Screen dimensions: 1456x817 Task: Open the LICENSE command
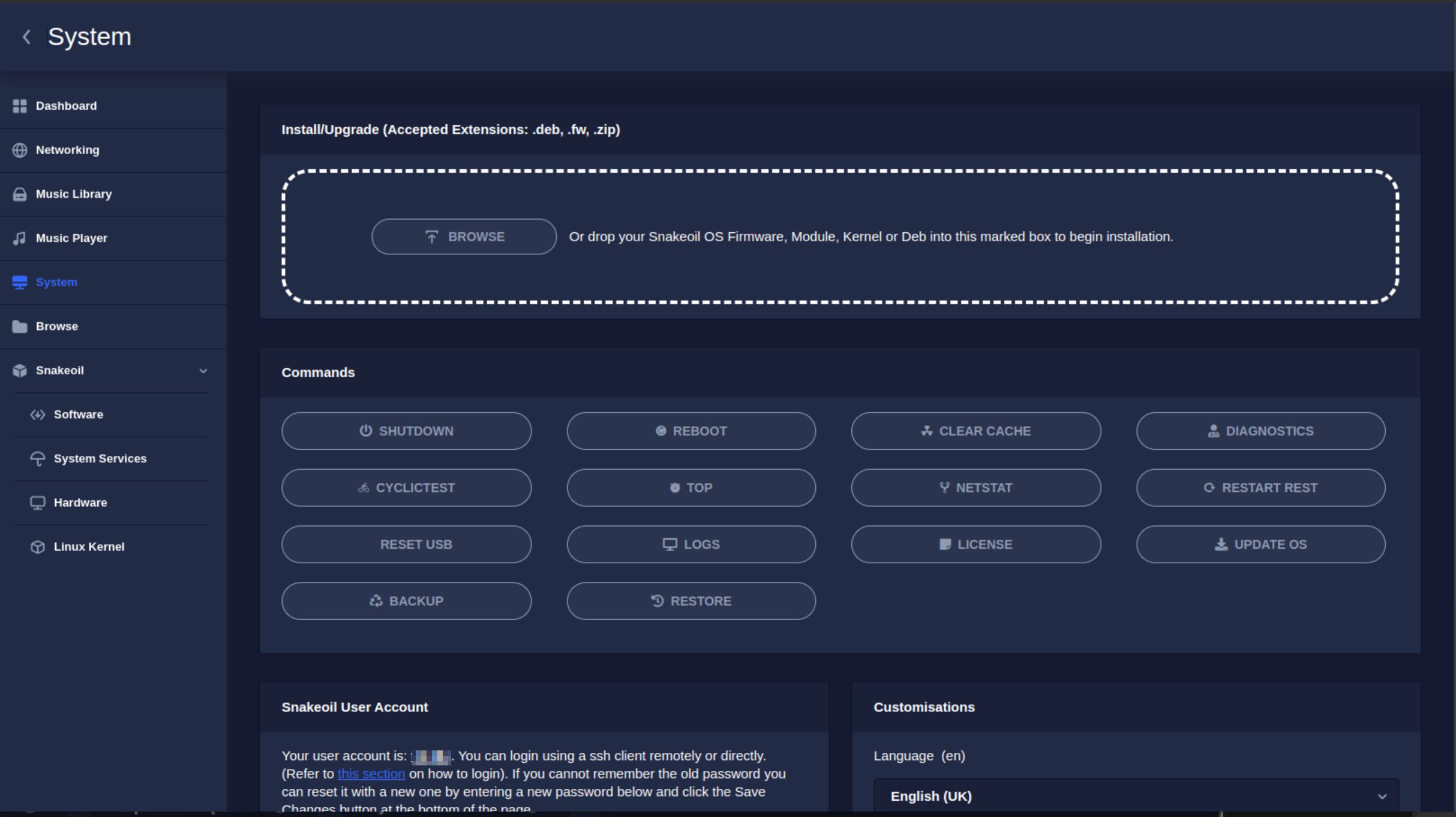pos(975,544)
